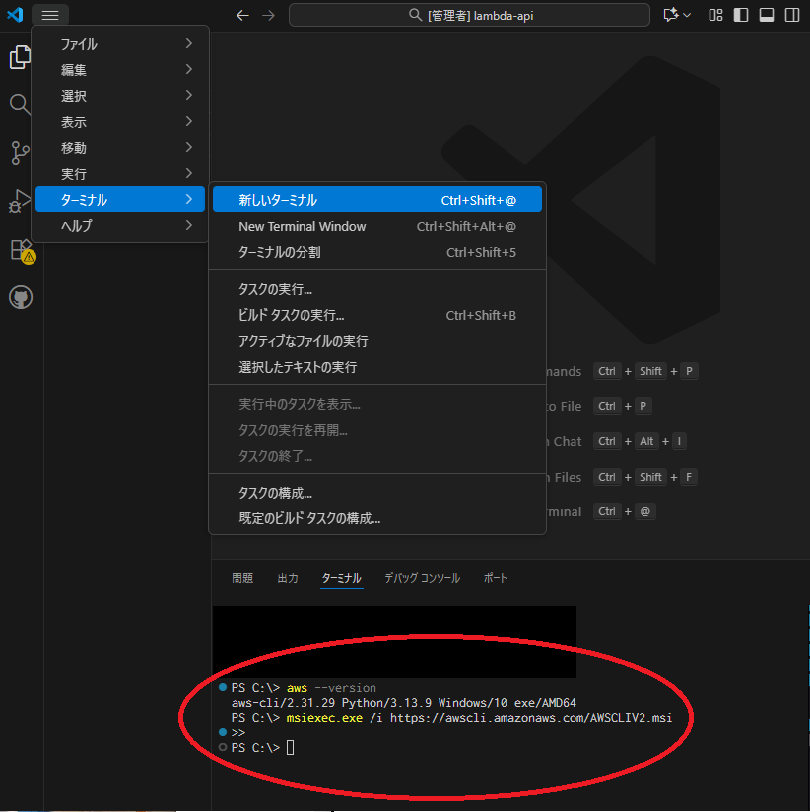Open the 実行 menu

pyautogui.click(x=120, y=173)
